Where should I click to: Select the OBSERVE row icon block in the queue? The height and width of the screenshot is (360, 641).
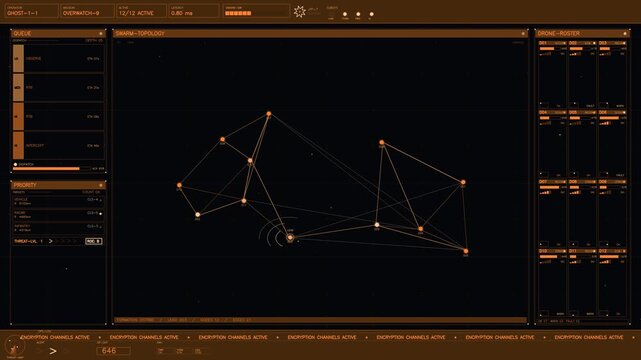[18, 58]
